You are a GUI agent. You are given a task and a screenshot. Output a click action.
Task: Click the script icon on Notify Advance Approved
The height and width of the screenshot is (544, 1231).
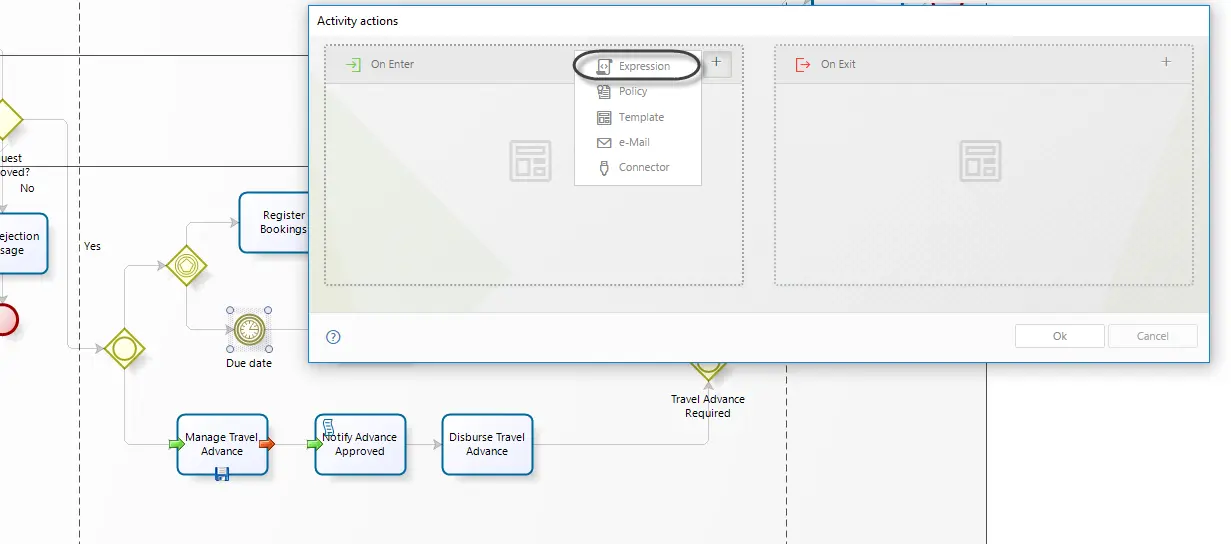328,427
